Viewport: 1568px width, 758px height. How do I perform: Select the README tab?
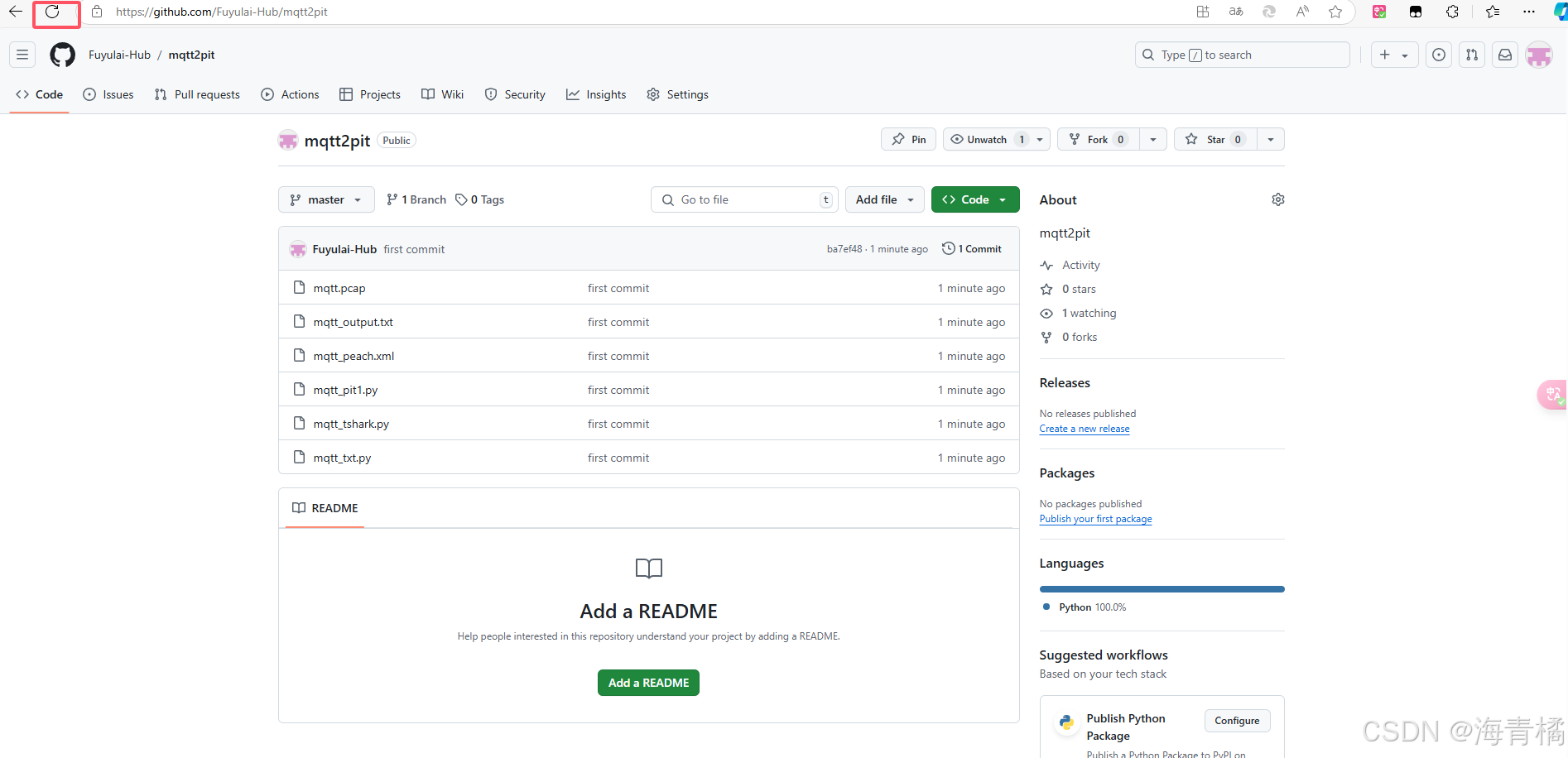click(x=325, y=508)
